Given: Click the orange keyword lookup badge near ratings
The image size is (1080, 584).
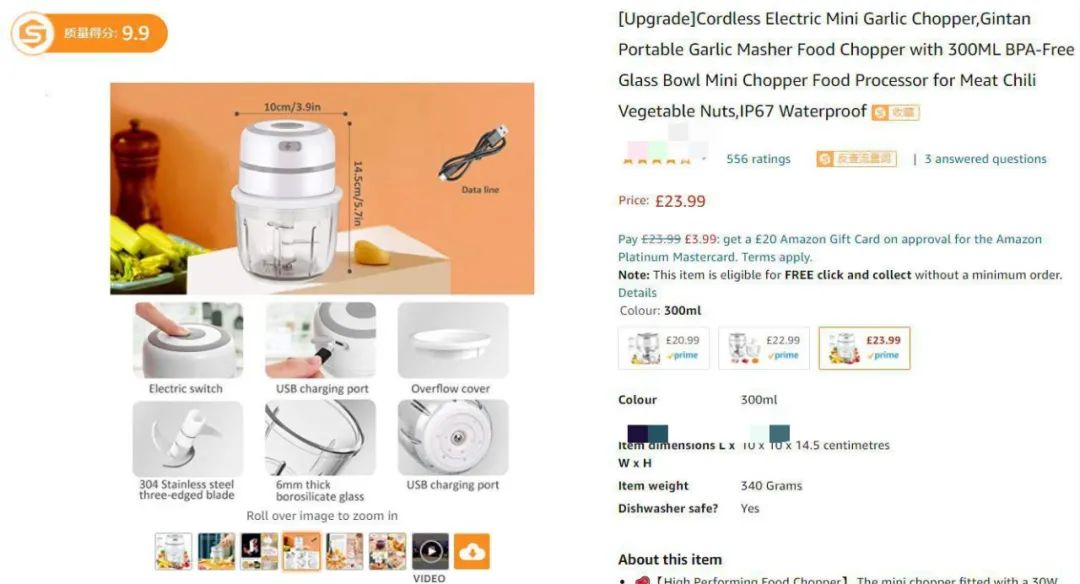Looking at the screenshot, I should tap(856, 159).
